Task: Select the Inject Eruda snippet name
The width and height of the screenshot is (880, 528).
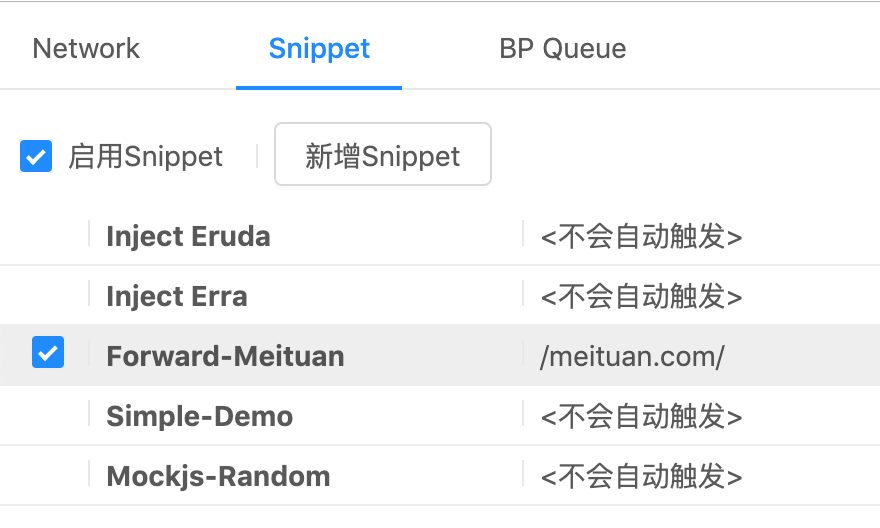Action: [x=188, y=237]
